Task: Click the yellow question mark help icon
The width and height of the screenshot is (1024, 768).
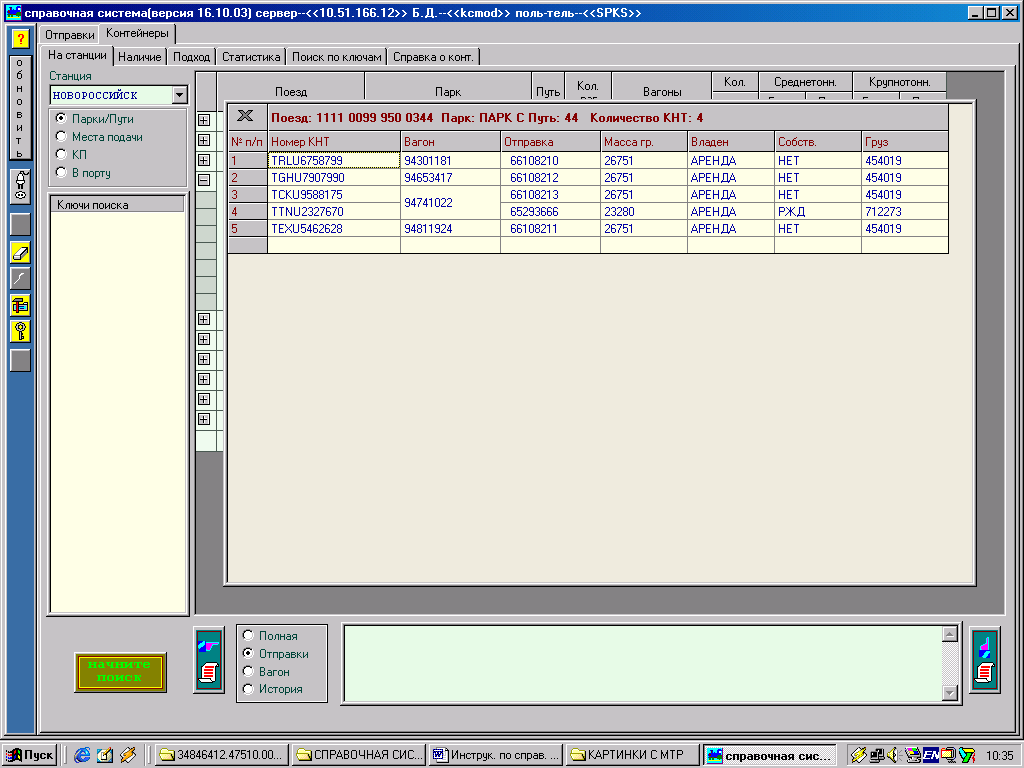Action: [20, 39]
